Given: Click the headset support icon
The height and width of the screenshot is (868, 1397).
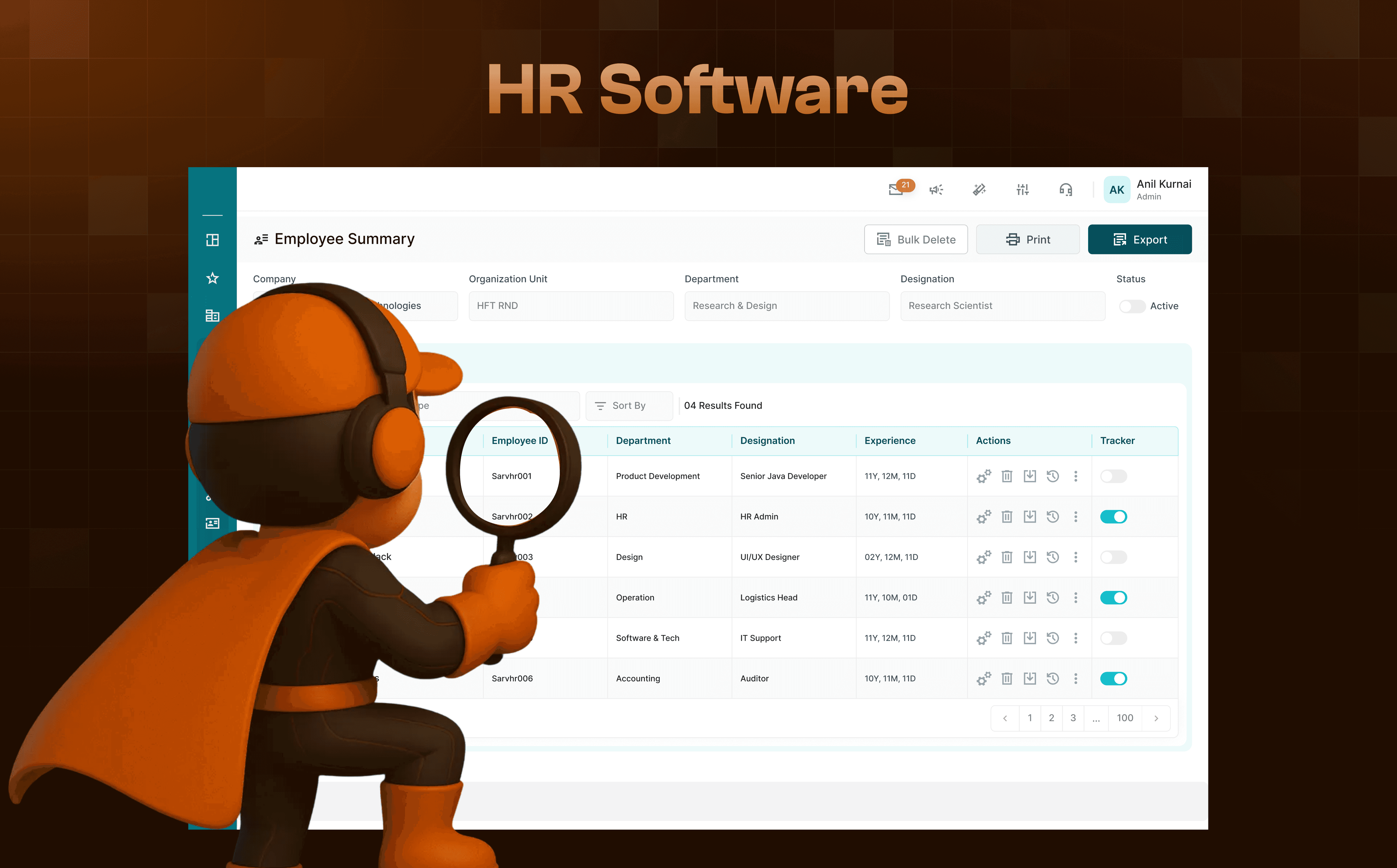Looking at the screenshot, I should (1065, 190).
